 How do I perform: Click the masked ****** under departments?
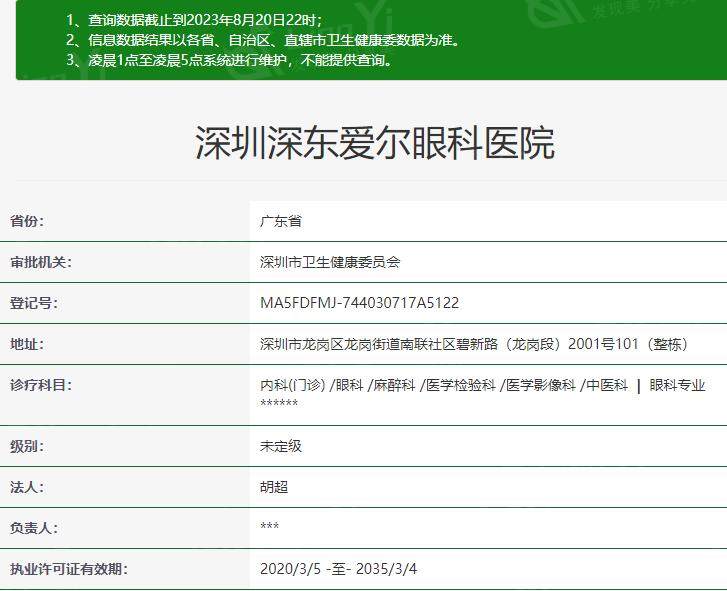[x=279, y=403]
